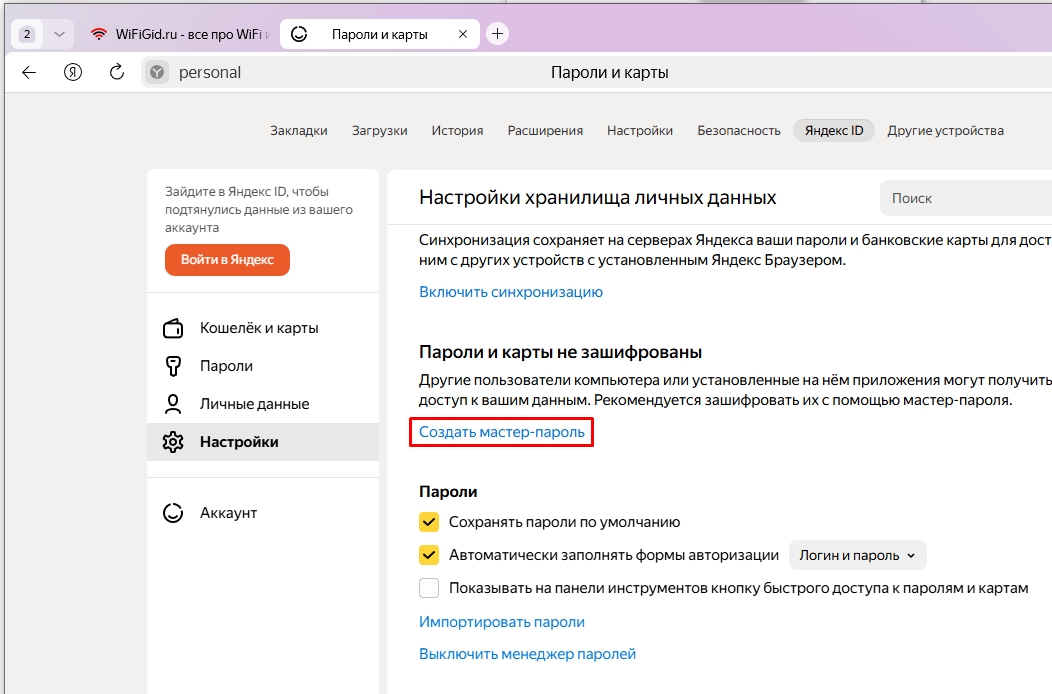Expand the tab list chevron
This screenshot has width=1052, height=694.
59,34
